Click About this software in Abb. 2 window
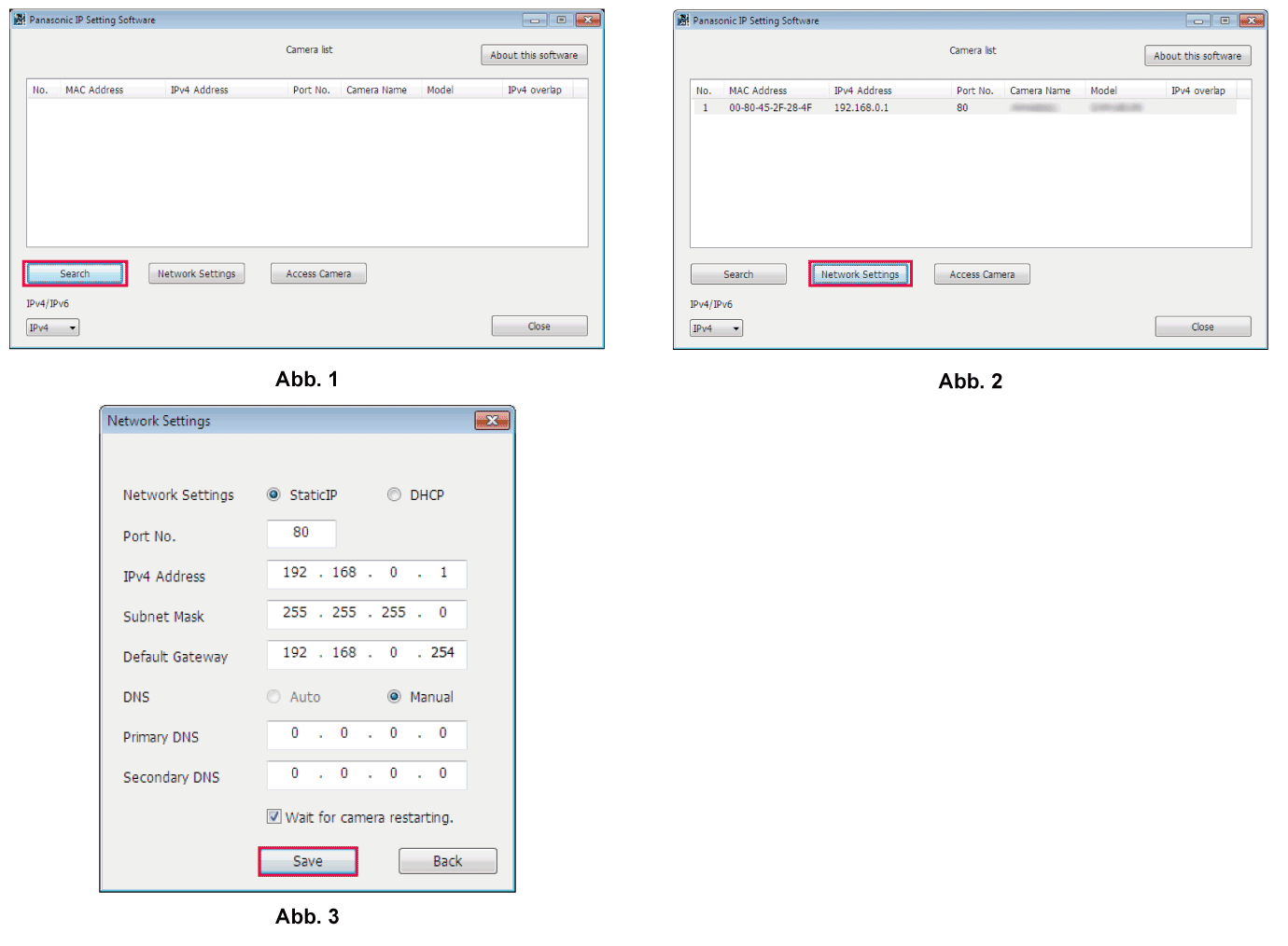 [x=1197, y=56]
